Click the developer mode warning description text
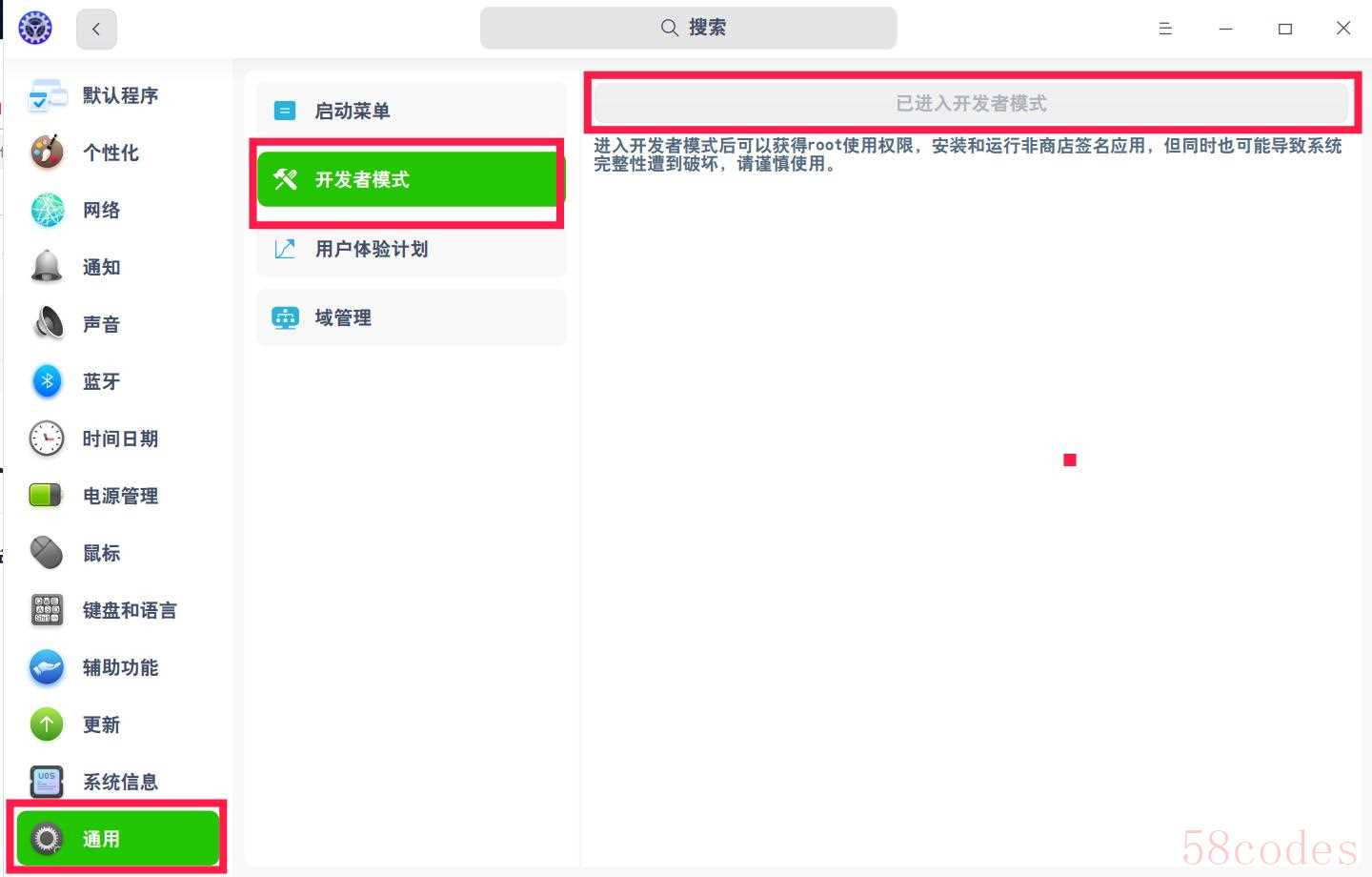 tap(968, 154)
